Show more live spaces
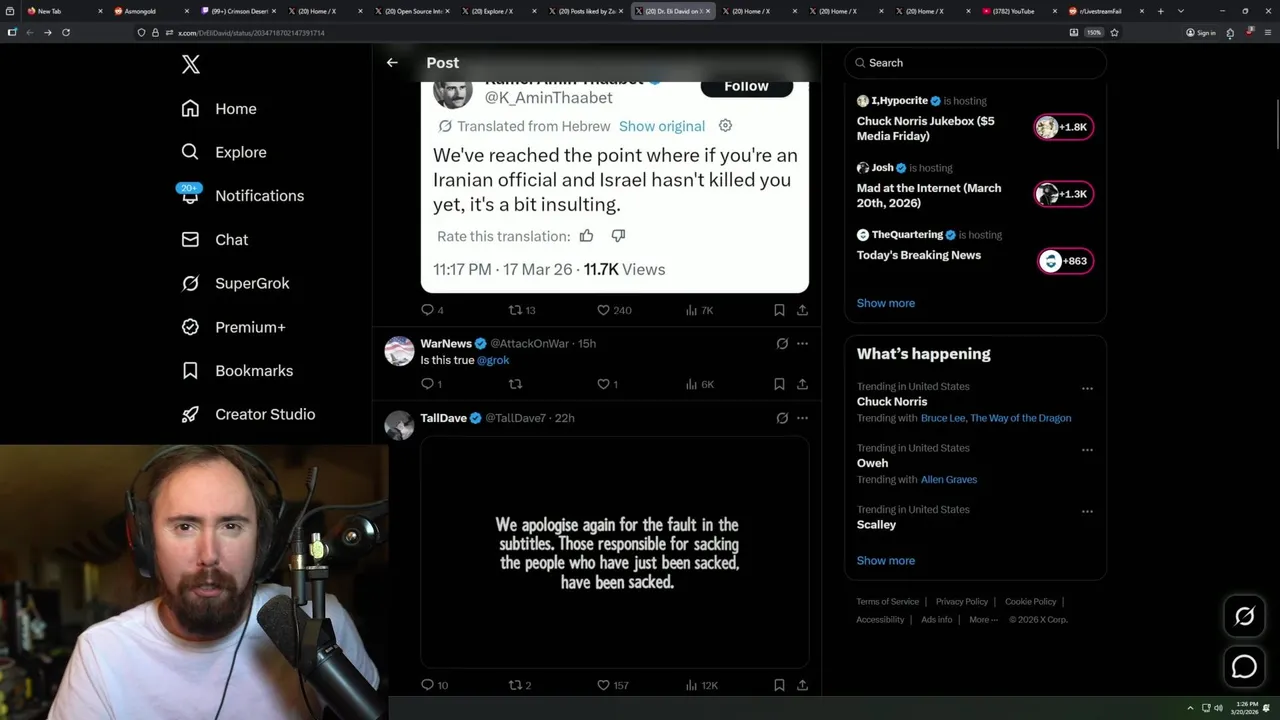Screen dimensions: 1280x720 pos(885,303)
